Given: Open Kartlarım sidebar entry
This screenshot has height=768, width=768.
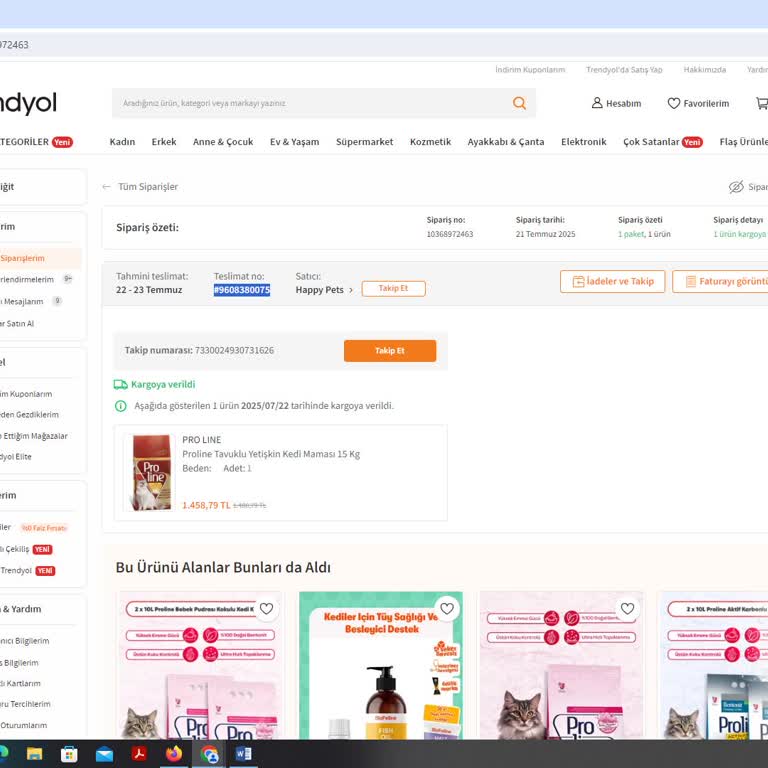Looking at the screenshot, I should click(x=21, y=683).
